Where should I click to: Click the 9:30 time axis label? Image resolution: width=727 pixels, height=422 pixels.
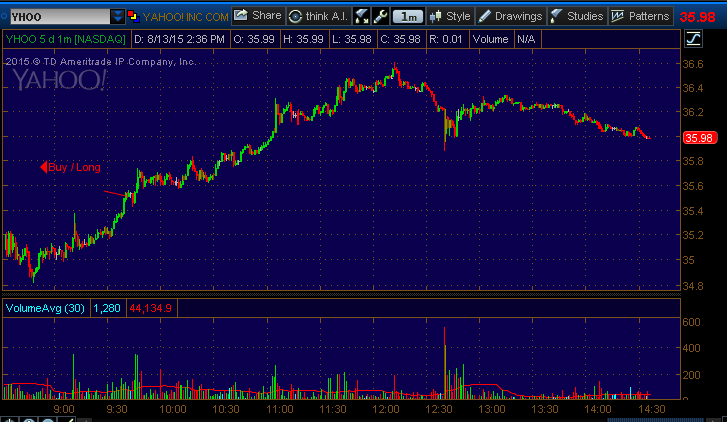pyautogui.click(x=117, y=409)
